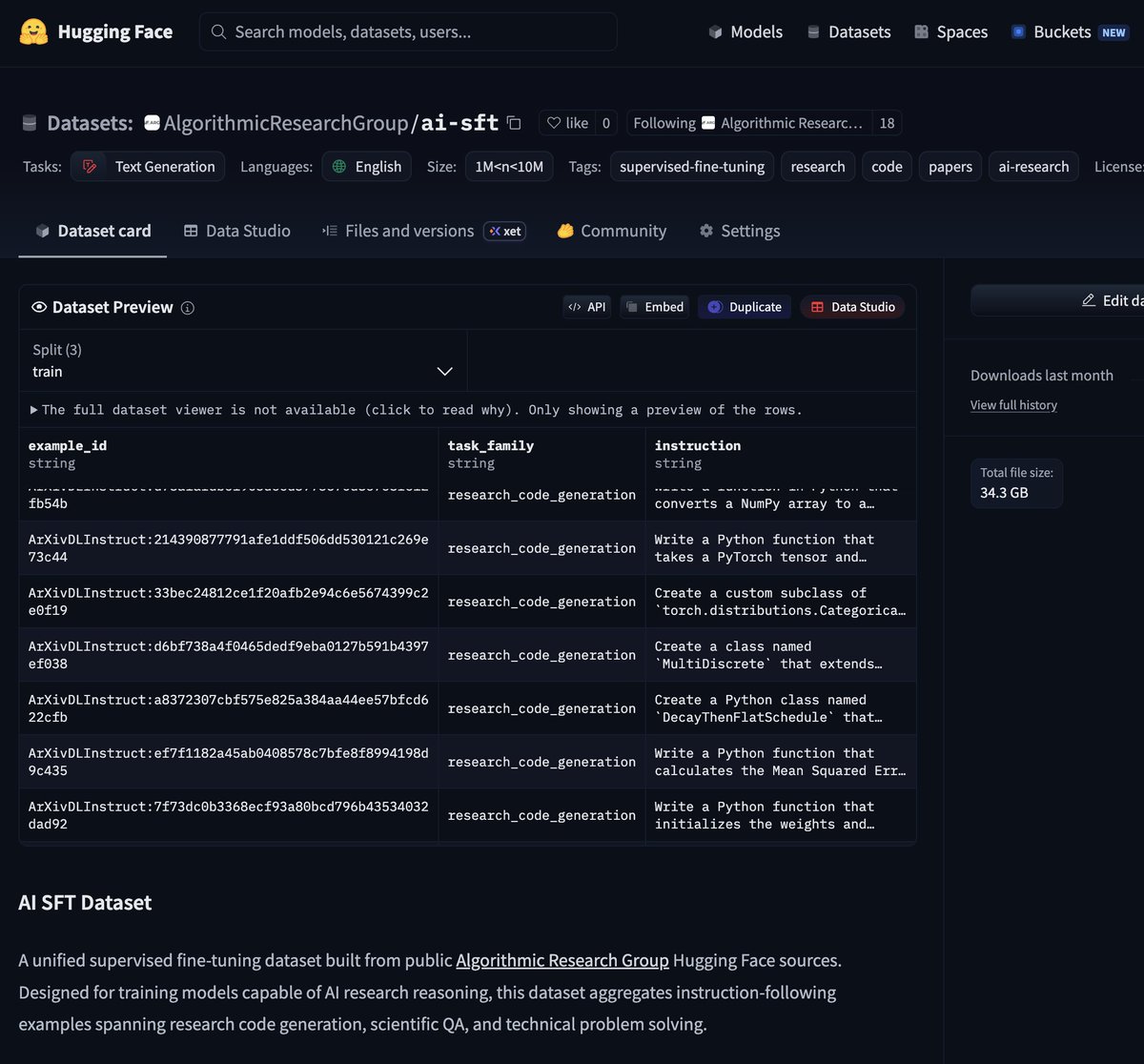The image size is (1144, 1064).
Task: Click the AlgorithmicResearchGroup owner name
Action: click(x=286, y=123)
